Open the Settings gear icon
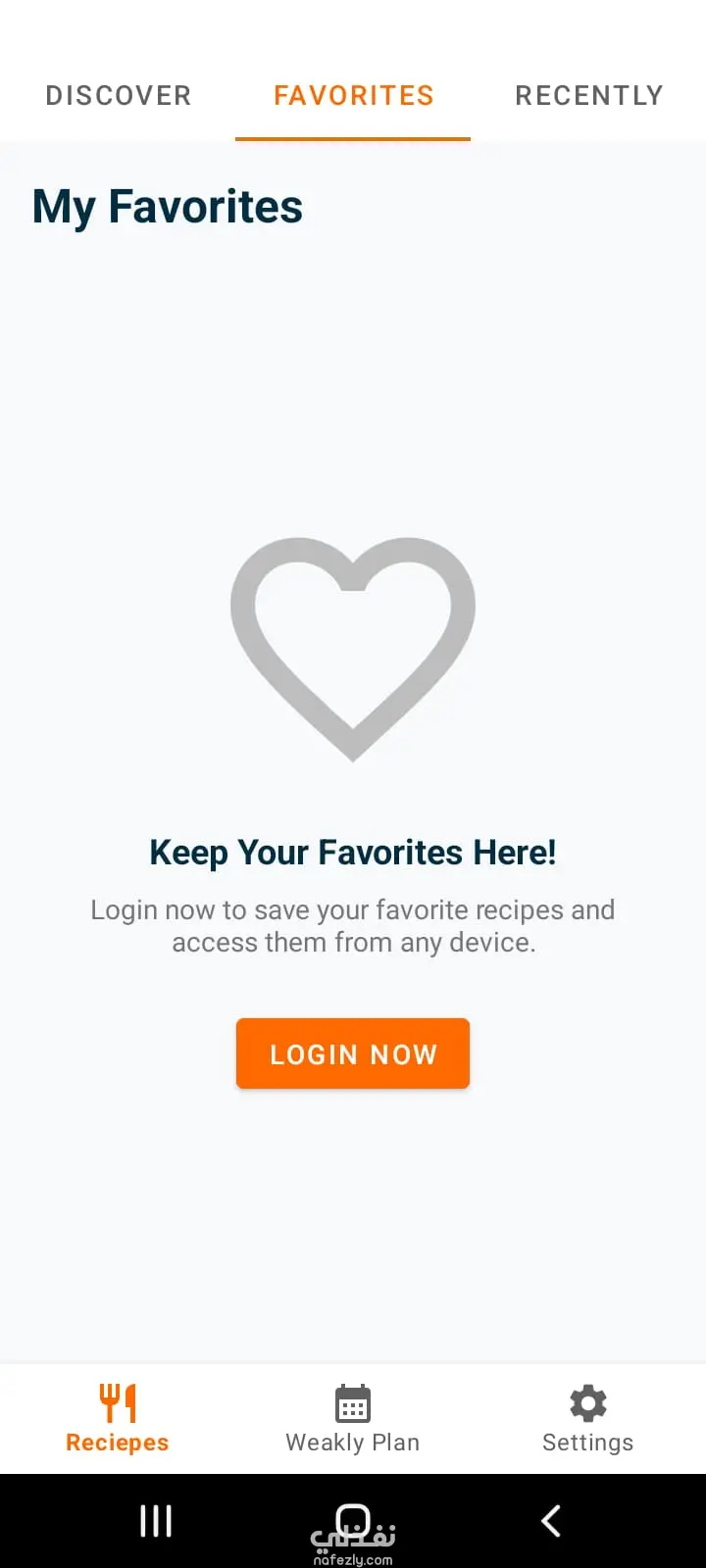The image size is (706, 1568). pos(588,1403)
